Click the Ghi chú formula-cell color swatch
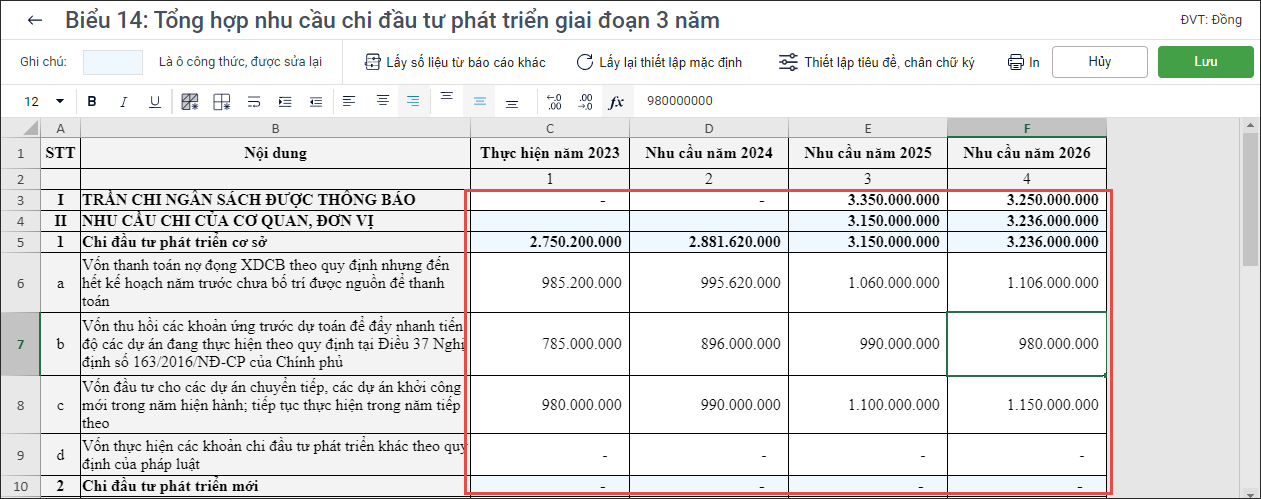Image resolution: width=1261 pixels, height=499 pixels. pyautogui.click(x=113, y=62)
